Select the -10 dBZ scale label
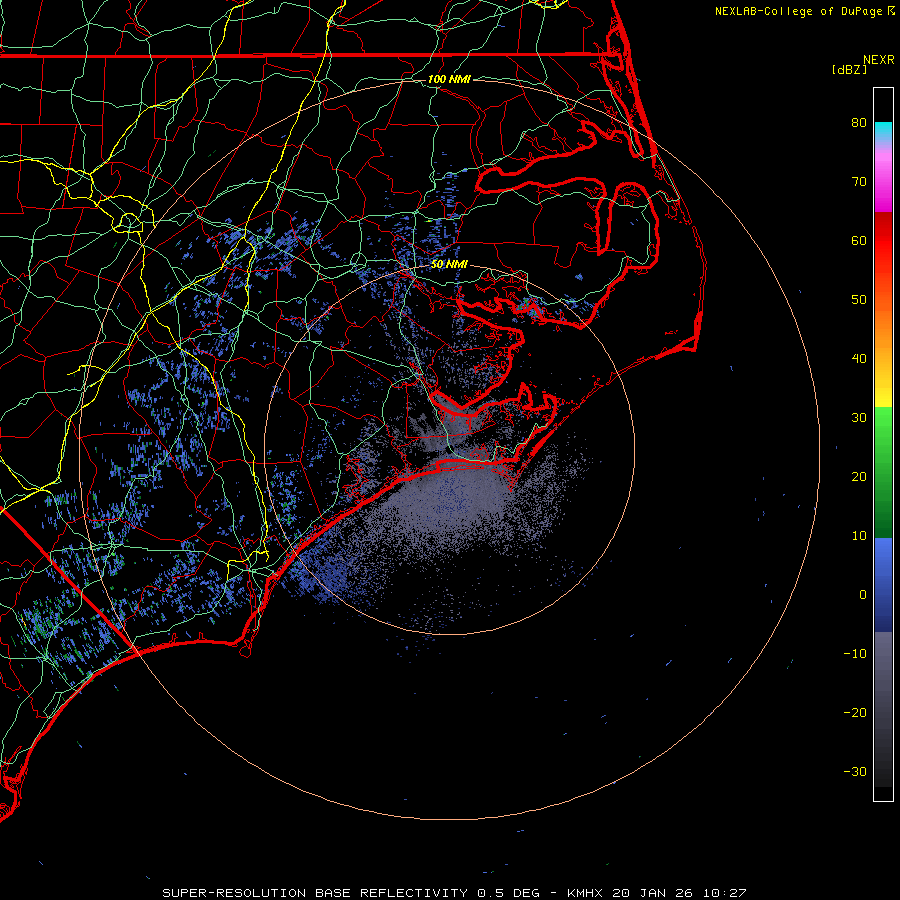 point(855,654)
